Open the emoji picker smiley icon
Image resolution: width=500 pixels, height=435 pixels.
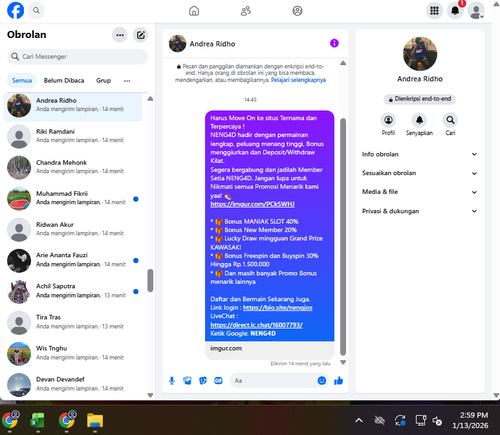[x=322, y=380]
